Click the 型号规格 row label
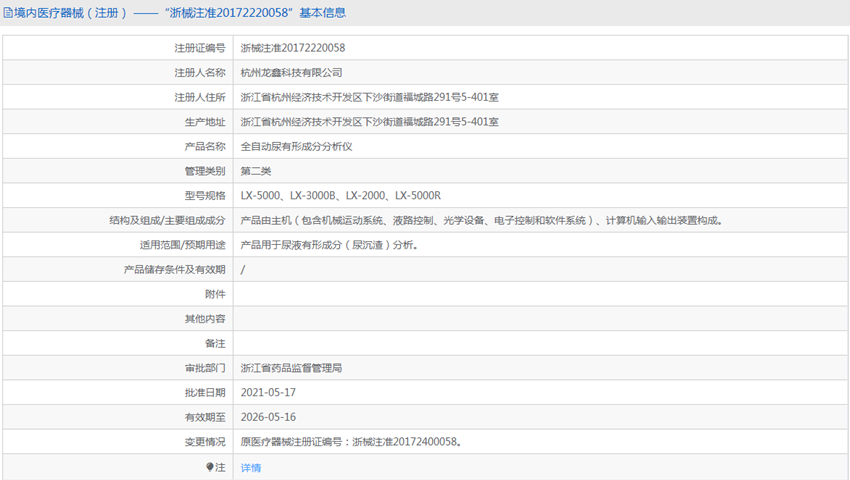Screen dimensions: 850x480 pos(205,196)
